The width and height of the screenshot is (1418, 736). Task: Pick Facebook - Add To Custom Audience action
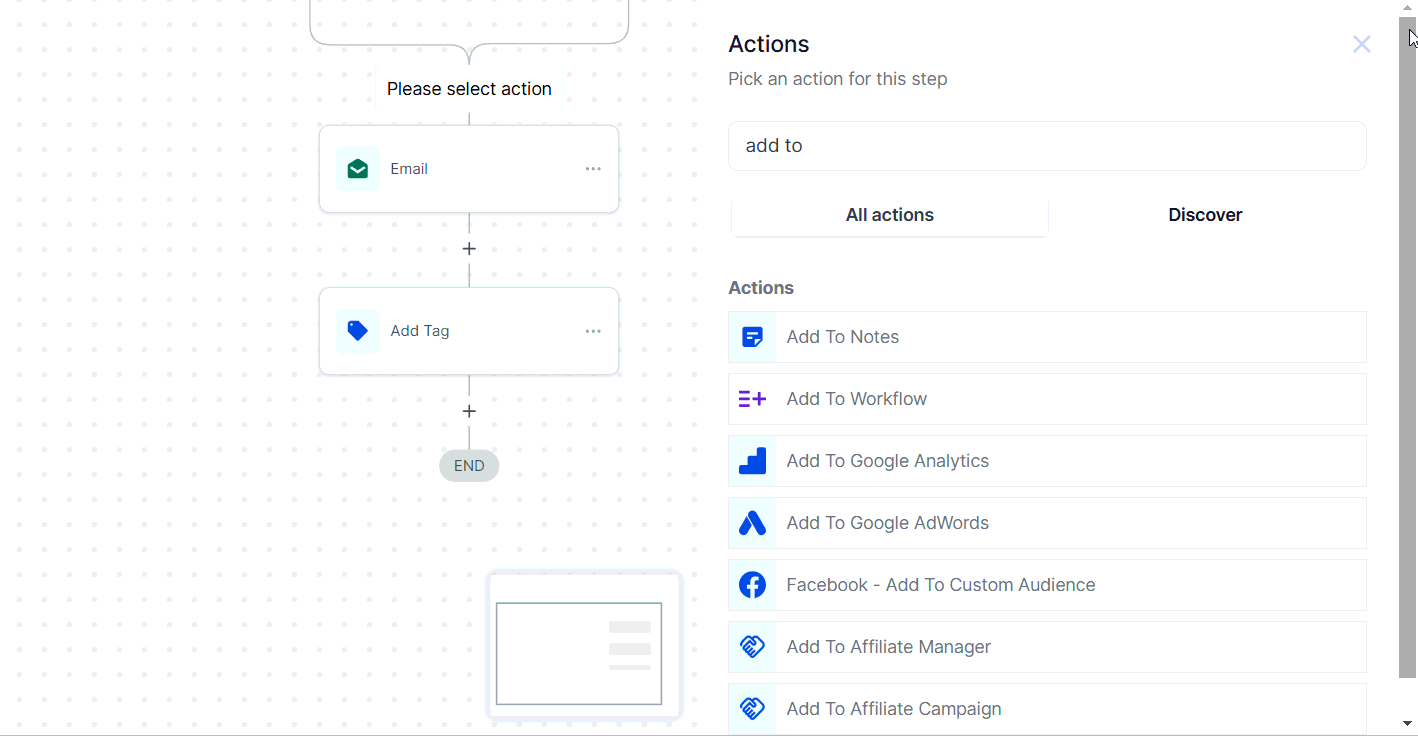[x=1047, y=585]
